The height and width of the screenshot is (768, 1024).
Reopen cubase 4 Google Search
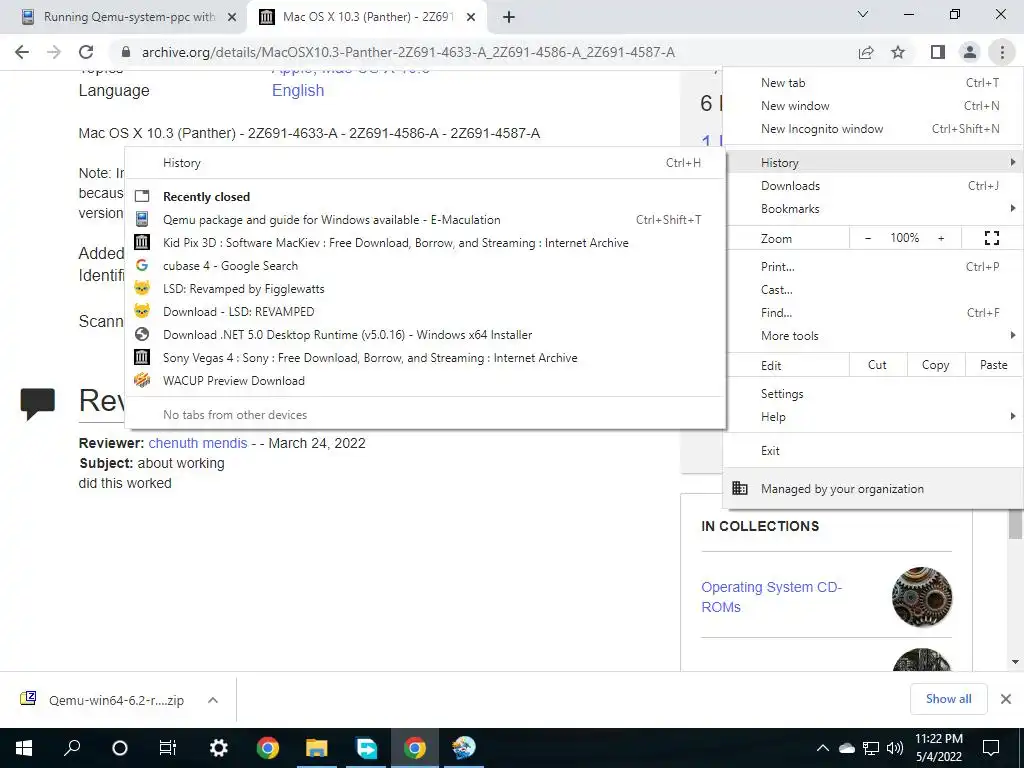pyautogui.click(x=425, y=266)
